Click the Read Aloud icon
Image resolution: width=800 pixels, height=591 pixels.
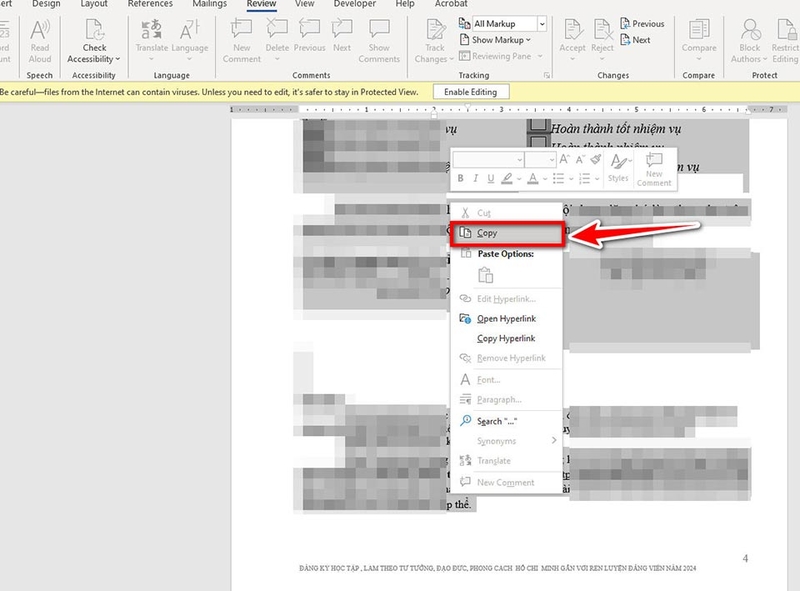point(40,30)
